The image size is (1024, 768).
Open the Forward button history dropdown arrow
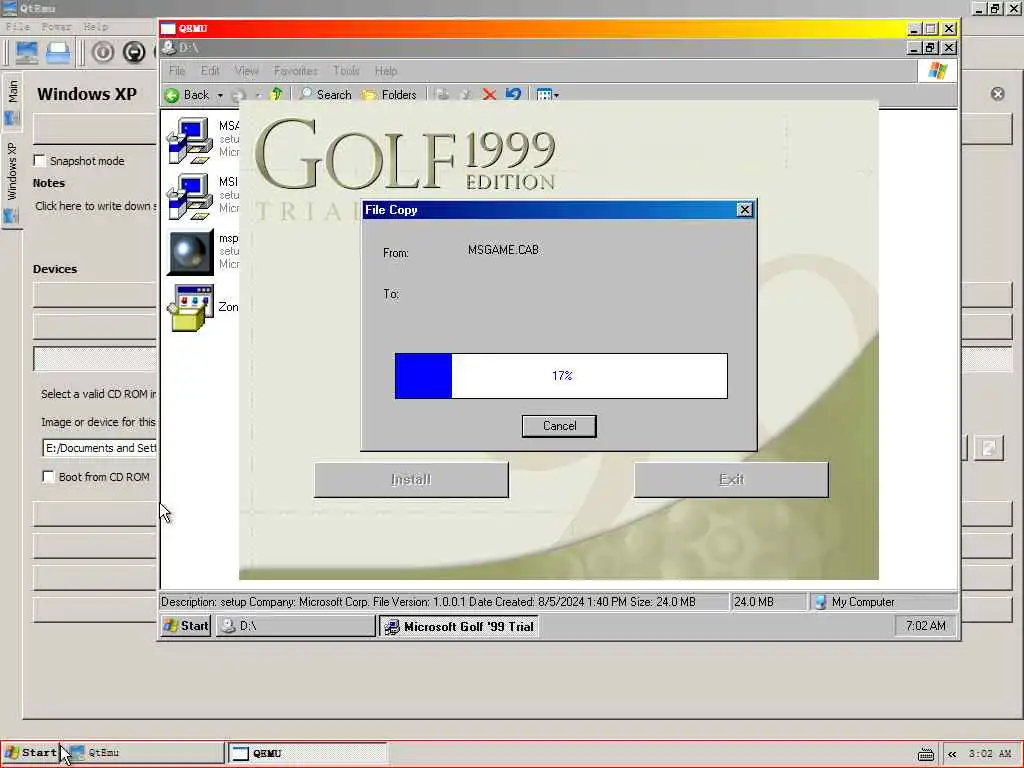point(259,95)
